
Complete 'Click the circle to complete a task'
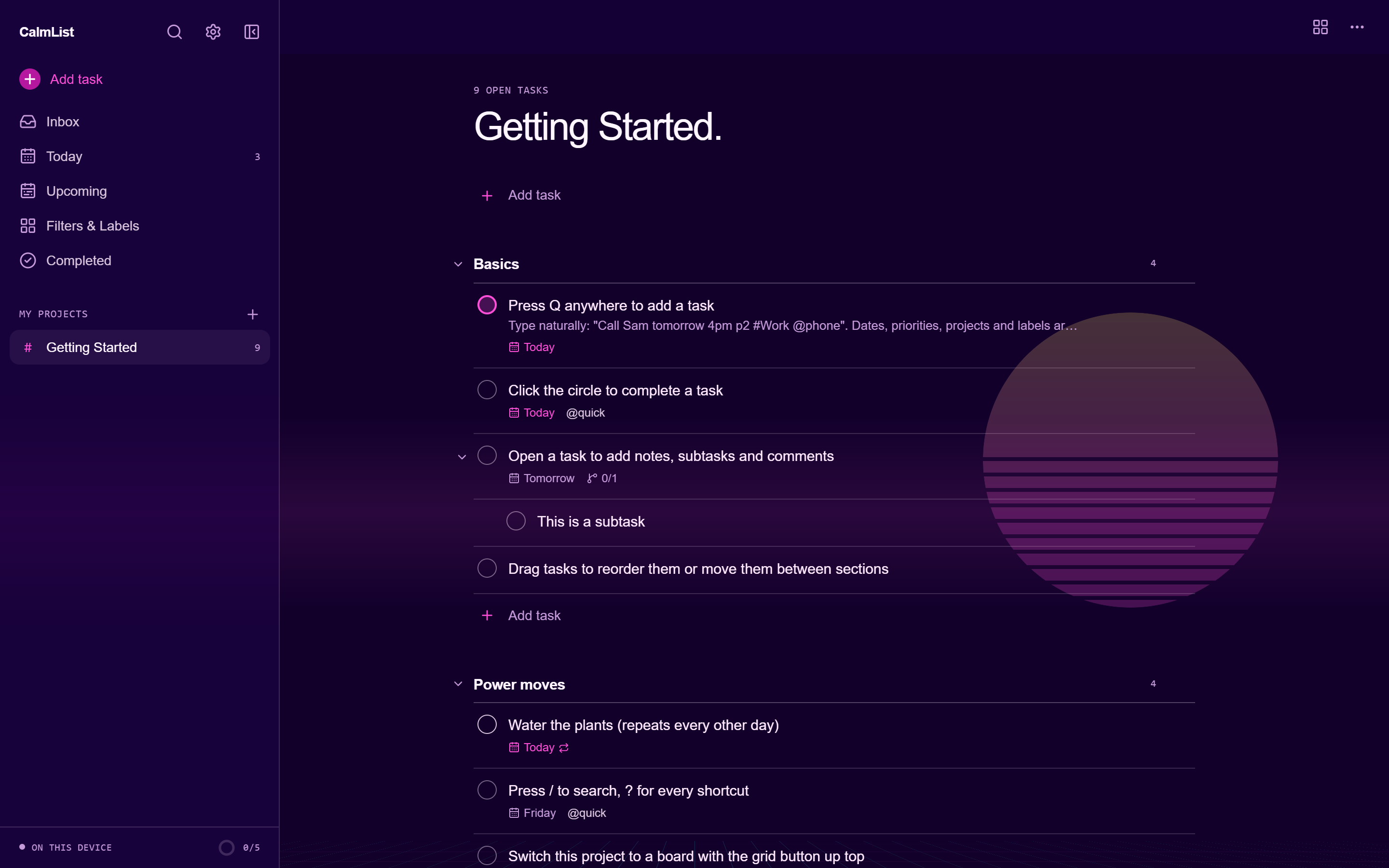pyautogui.click(x=487, y=390)
